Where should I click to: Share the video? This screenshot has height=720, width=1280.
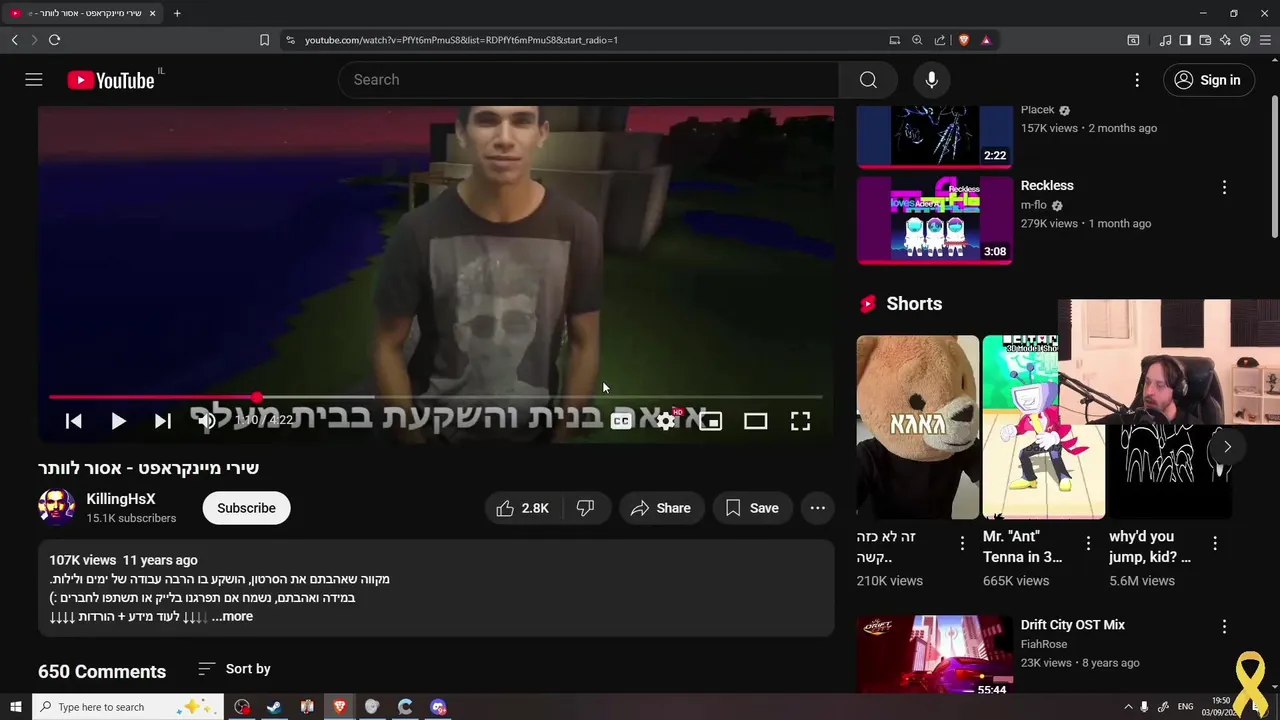click(x=660, y=508)
